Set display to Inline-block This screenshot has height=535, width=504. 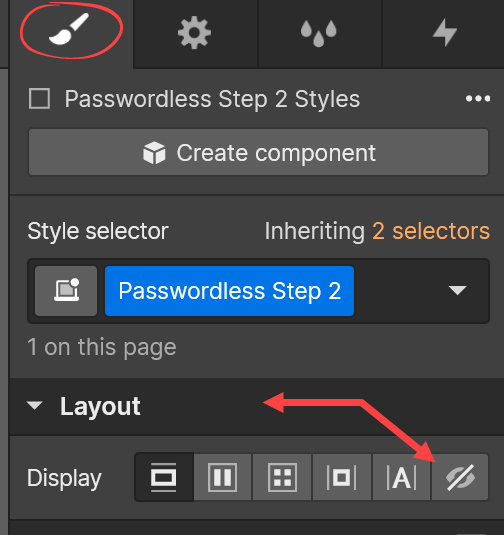[342, 477]
